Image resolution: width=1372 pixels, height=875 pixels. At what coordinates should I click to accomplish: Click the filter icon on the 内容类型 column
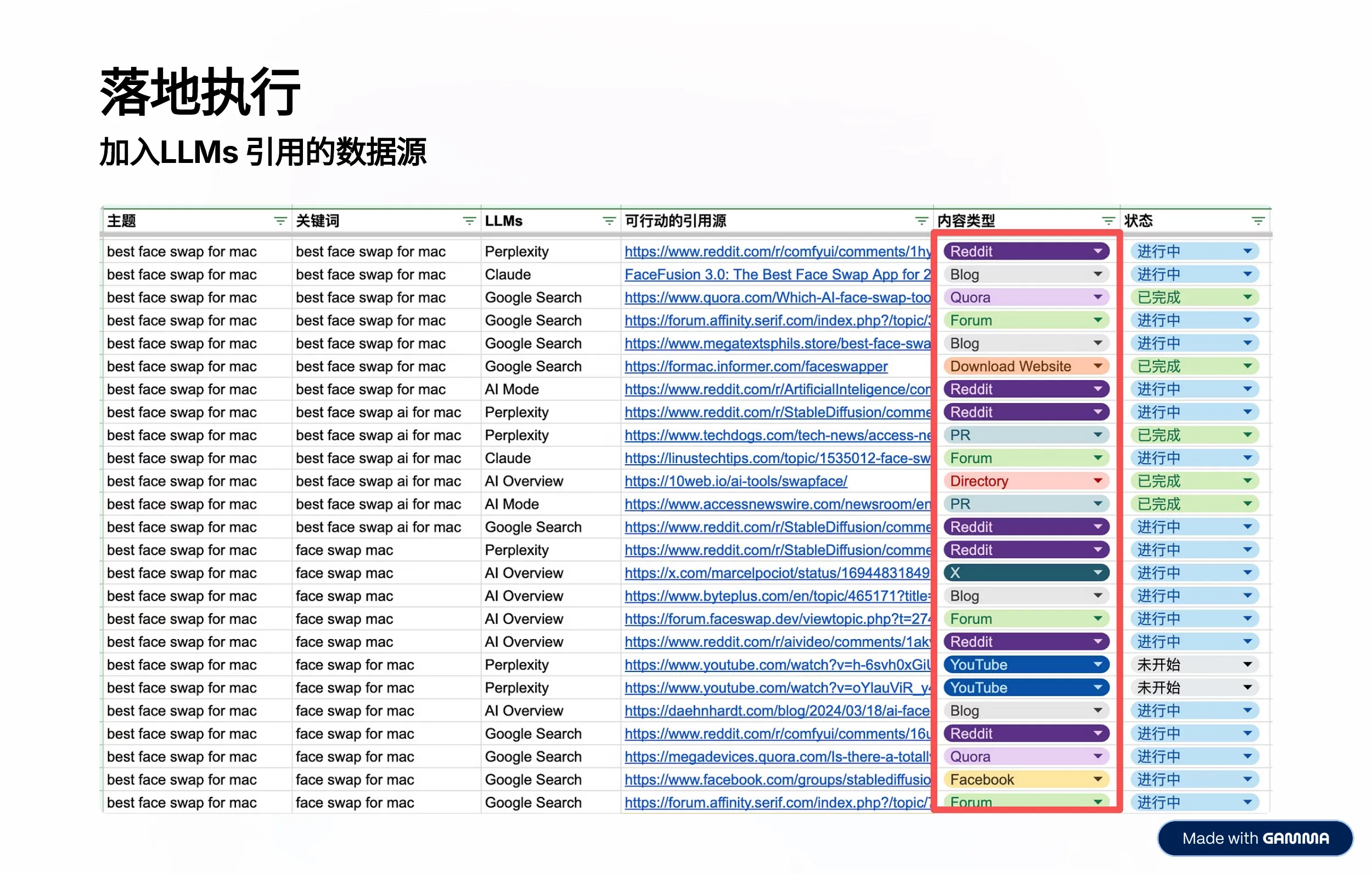pyautogui.click(x=1107, y=221)
